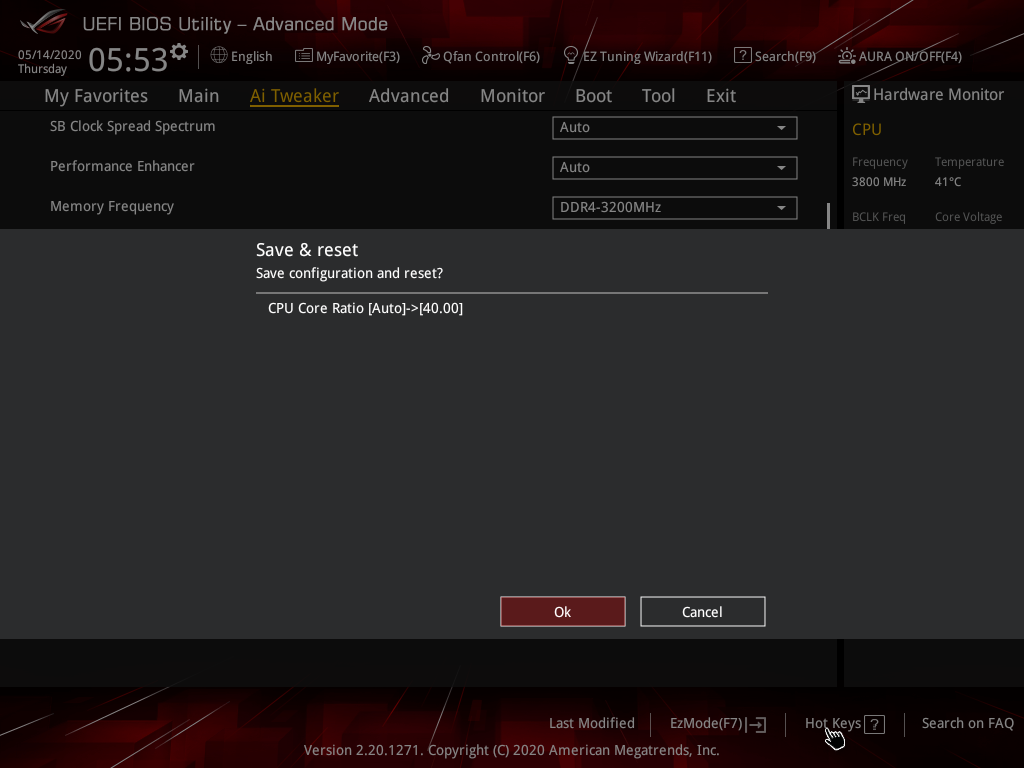1024x768 pixels.
Task: Open the Exit tab
Action: [x=721, y=96]
